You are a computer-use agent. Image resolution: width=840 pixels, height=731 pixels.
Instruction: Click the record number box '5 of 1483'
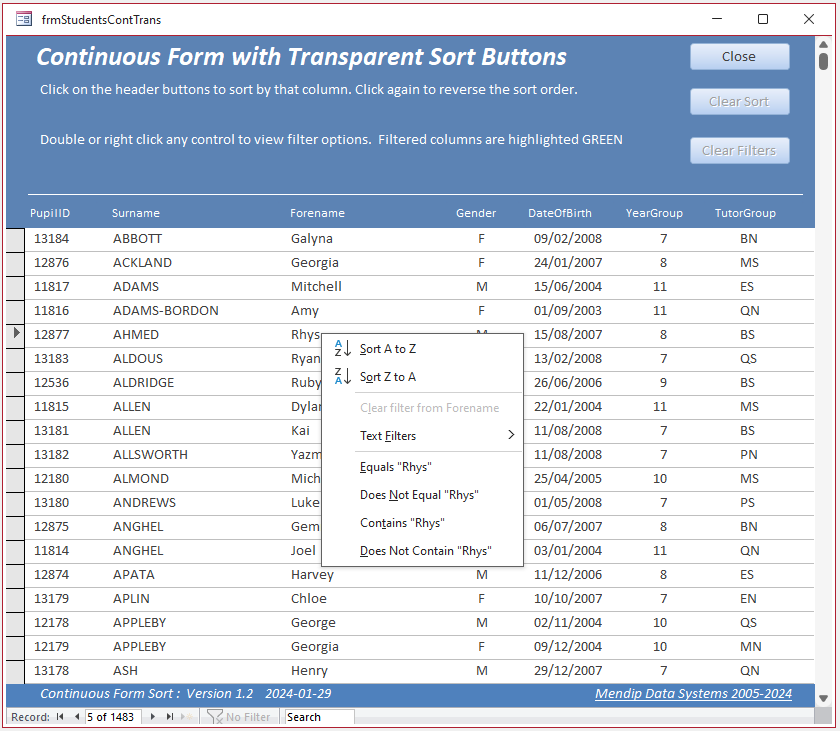coord(113,717)
